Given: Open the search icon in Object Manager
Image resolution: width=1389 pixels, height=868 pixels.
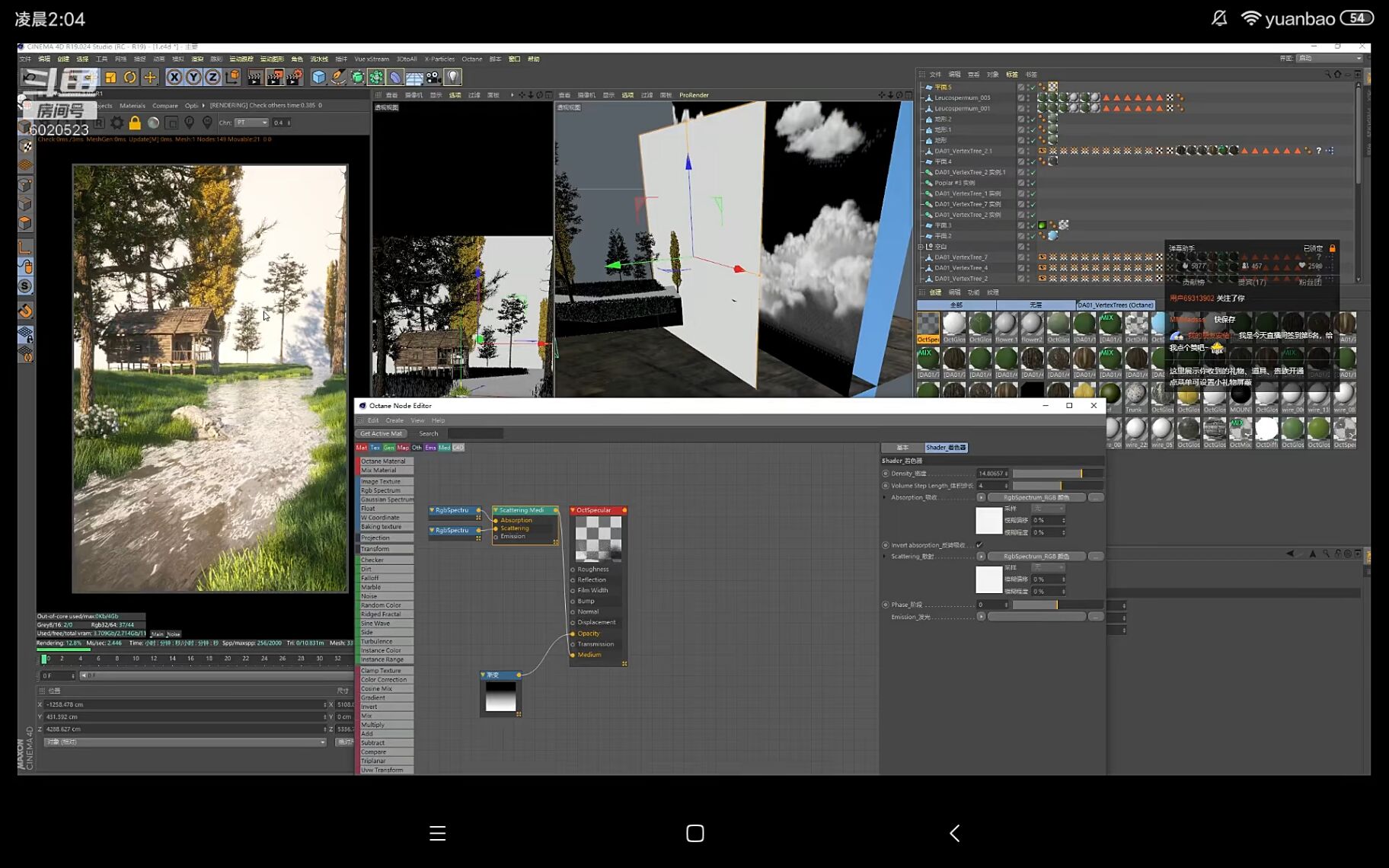Looking at the screenshot, I should click(1327, 75).
